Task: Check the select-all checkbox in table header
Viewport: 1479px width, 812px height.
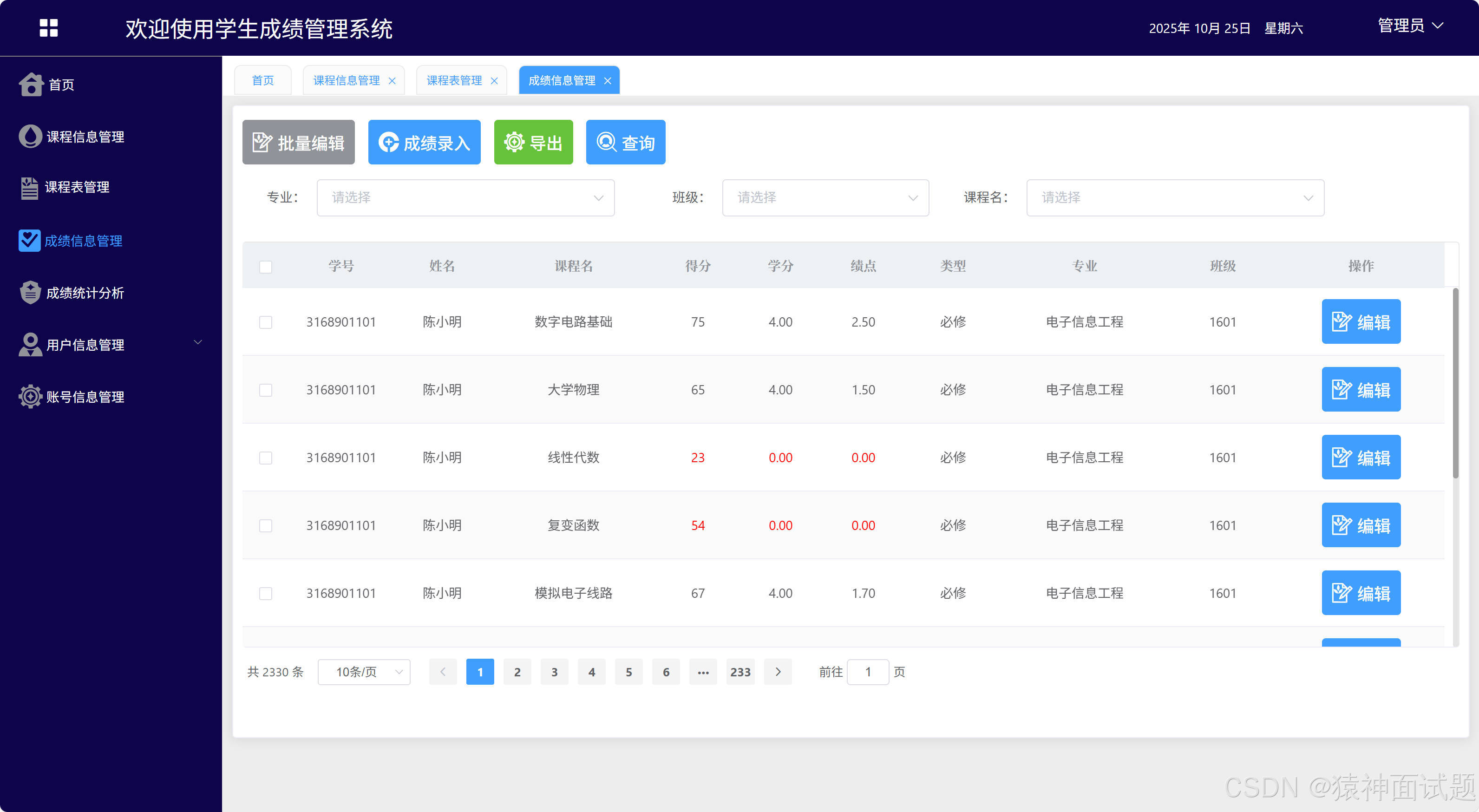Action: [265, 267]
